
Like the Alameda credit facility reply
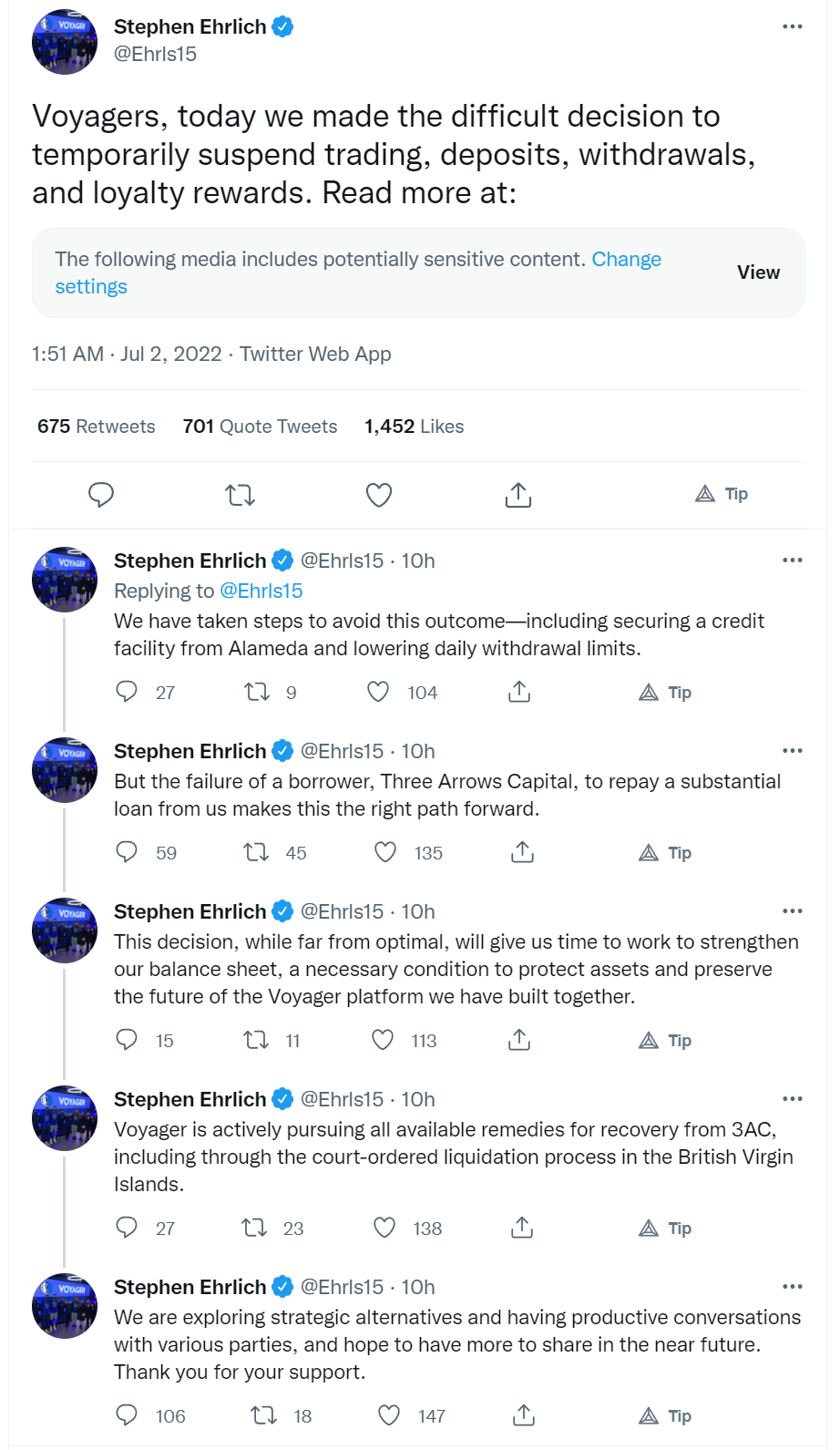tap(378, 692)
